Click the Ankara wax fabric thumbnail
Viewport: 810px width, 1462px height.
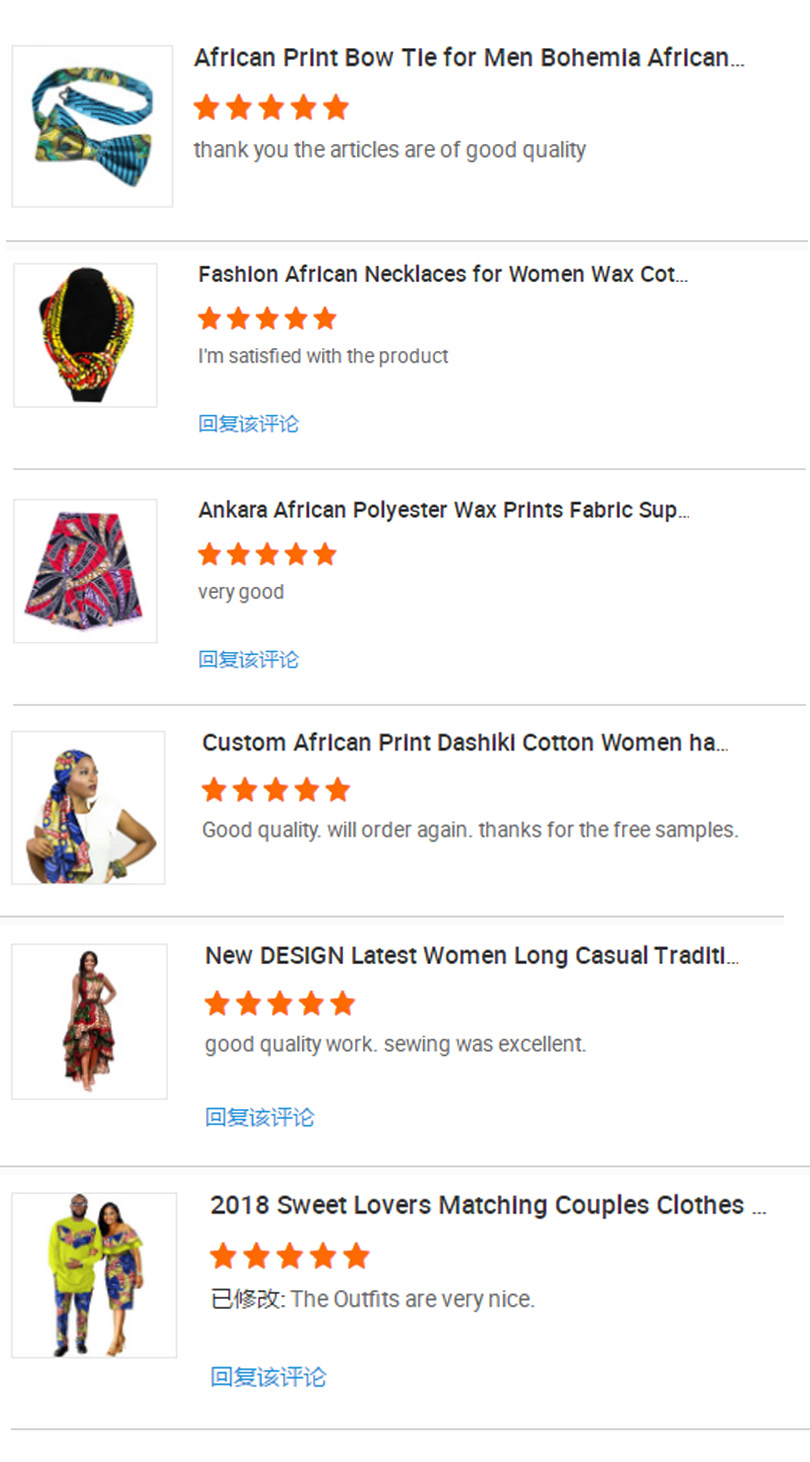point(85,571)
